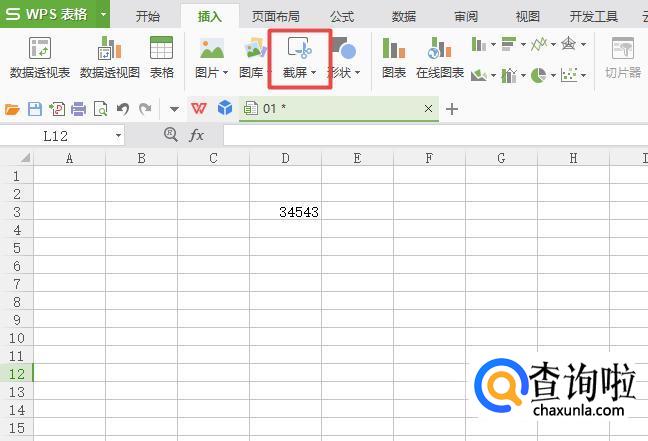The width and height of the screenshot is (648, 441).
Task: Insert an area chart from mini gallery
Action: (479, 75)
